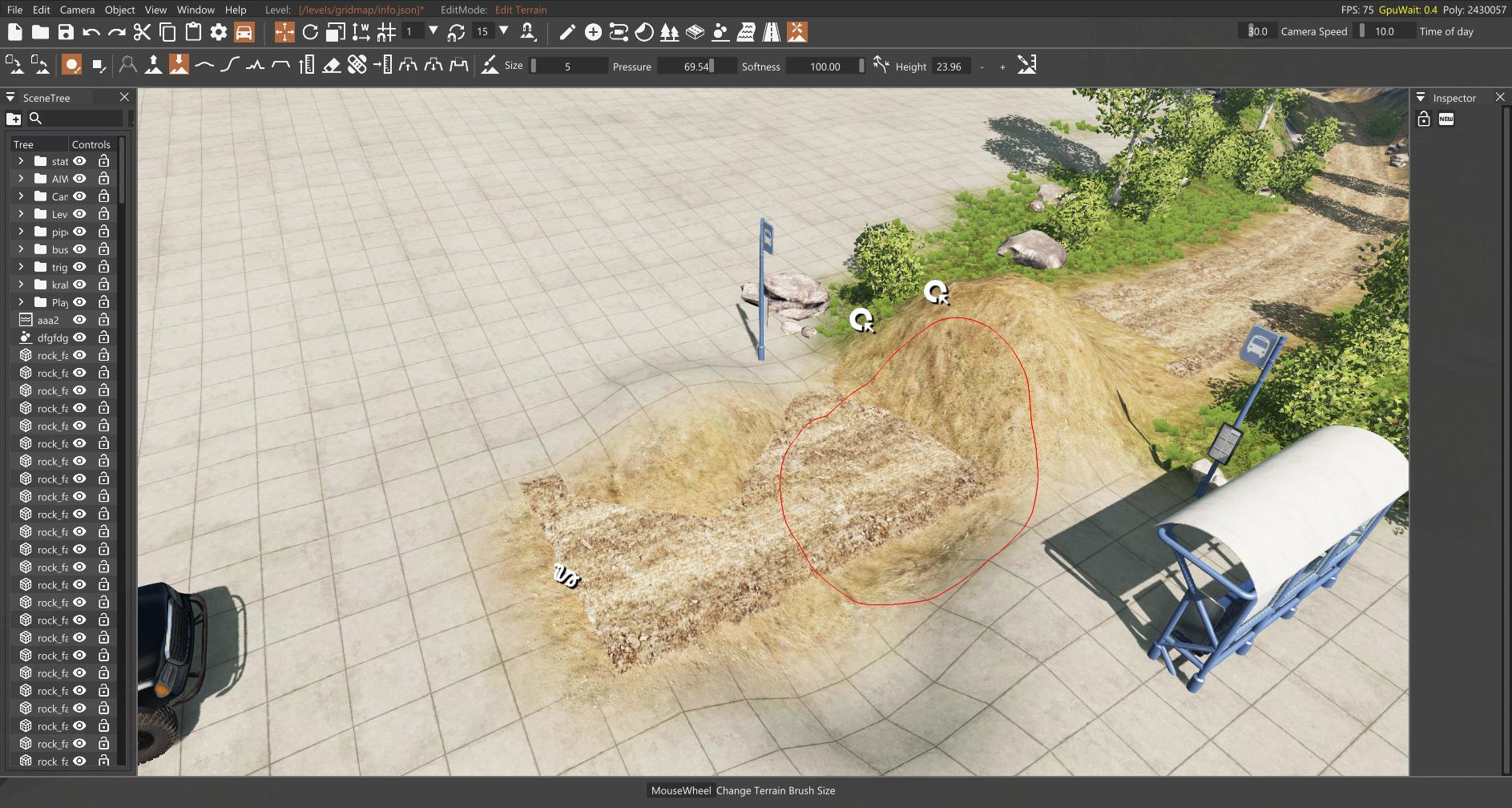Image resolution: width=1512 pixels, height=808 pixels.
Task: Select the active Terrain editor tool icon
Action: click(797, 32)
